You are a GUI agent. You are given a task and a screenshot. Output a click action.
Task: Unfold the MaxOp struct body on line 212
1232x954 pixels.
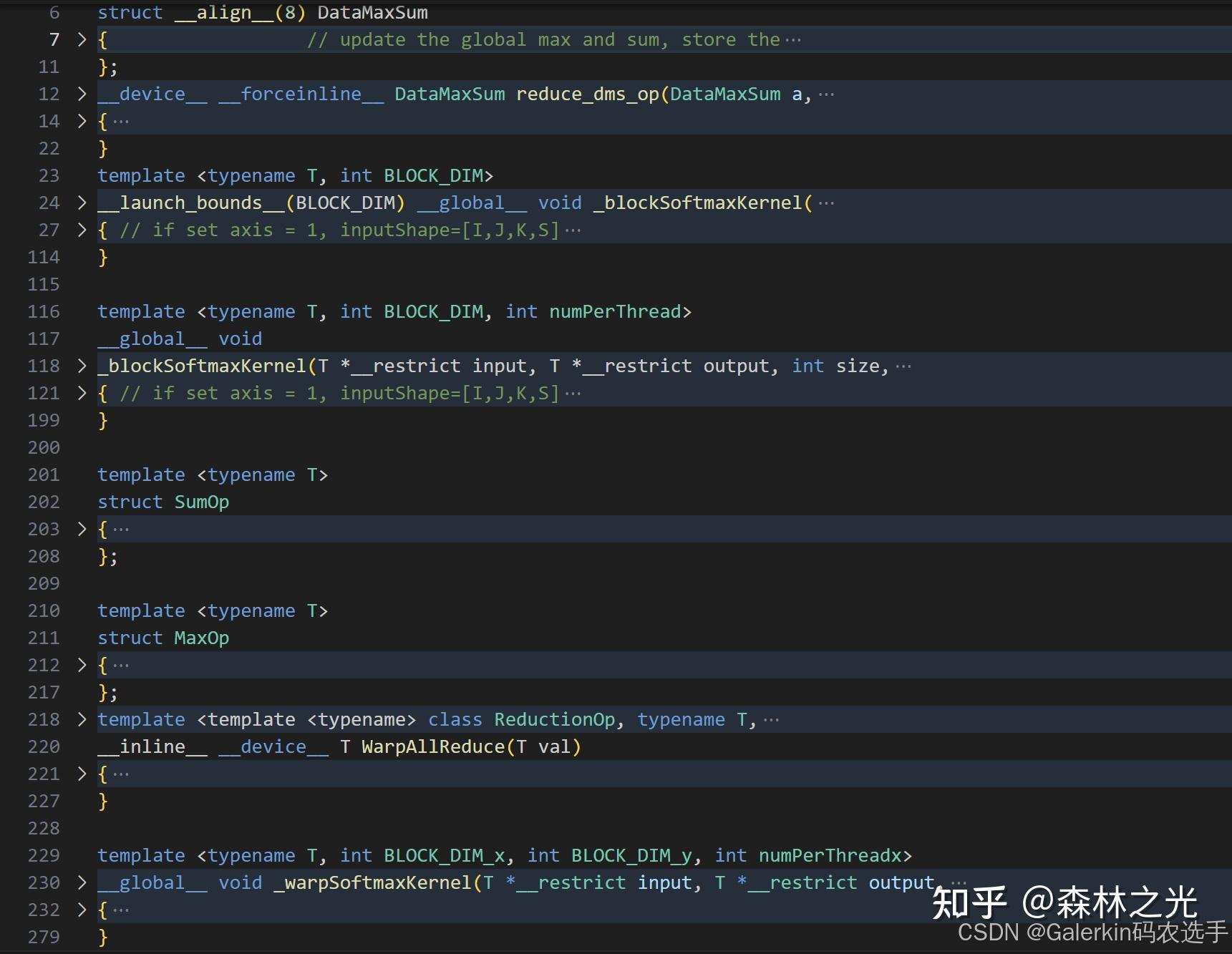click(81, 665)
